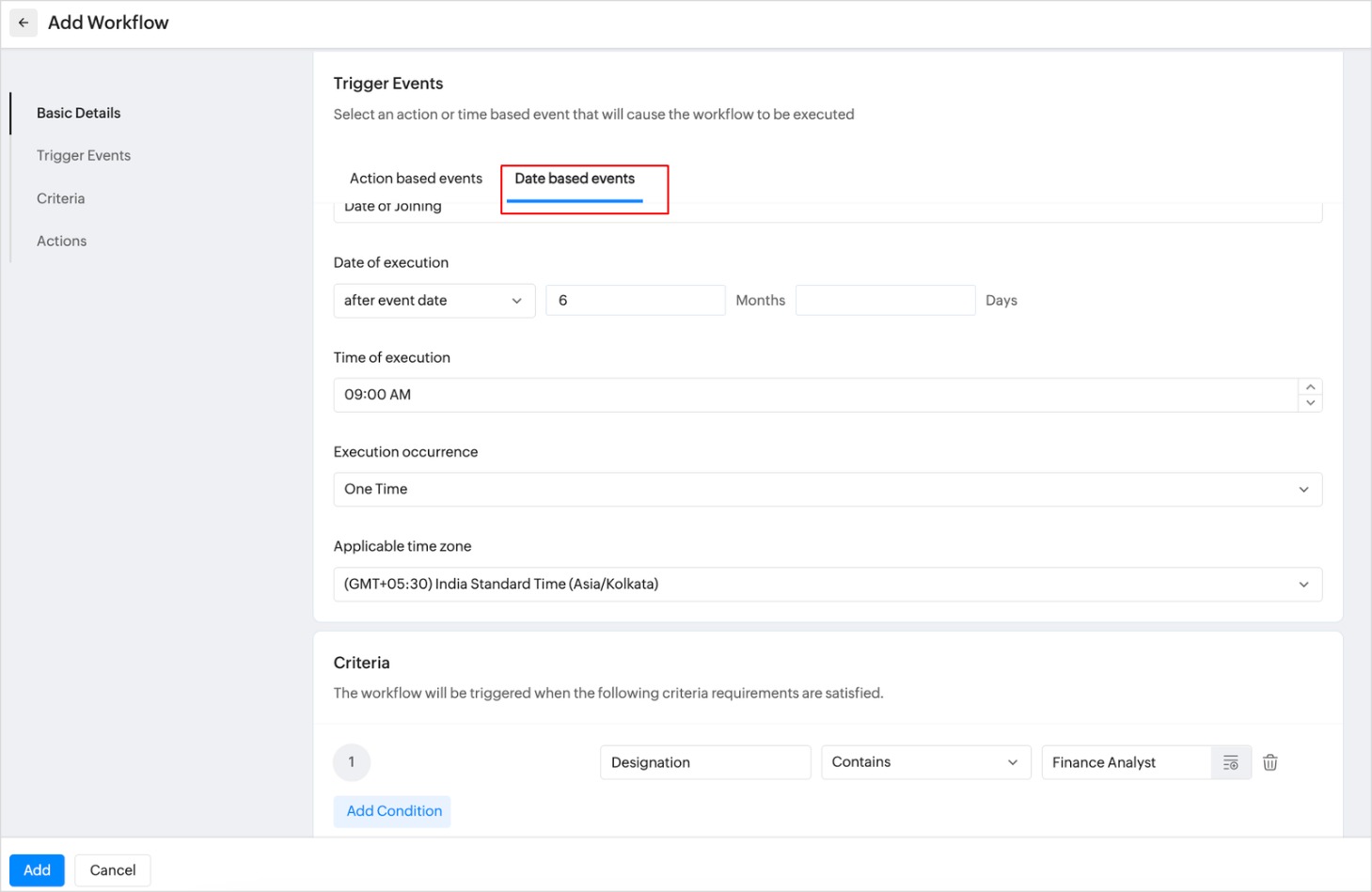The height and width of the screenshot is (892, 1372).
Task: Go to Basic Details section
Action: tap(79, 113)
